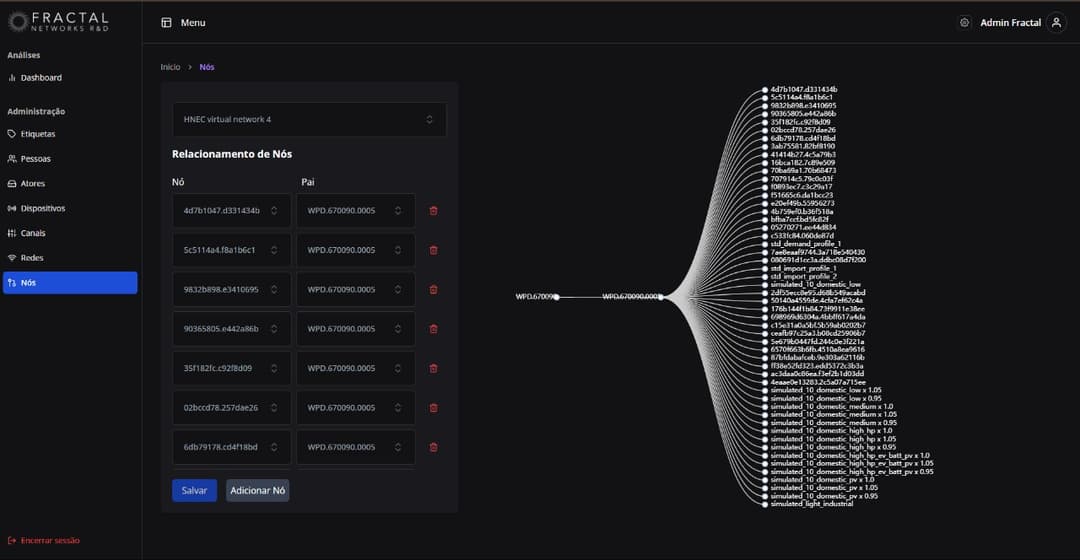Open the Admin Fractal user avatar icon

(1056, 22)
